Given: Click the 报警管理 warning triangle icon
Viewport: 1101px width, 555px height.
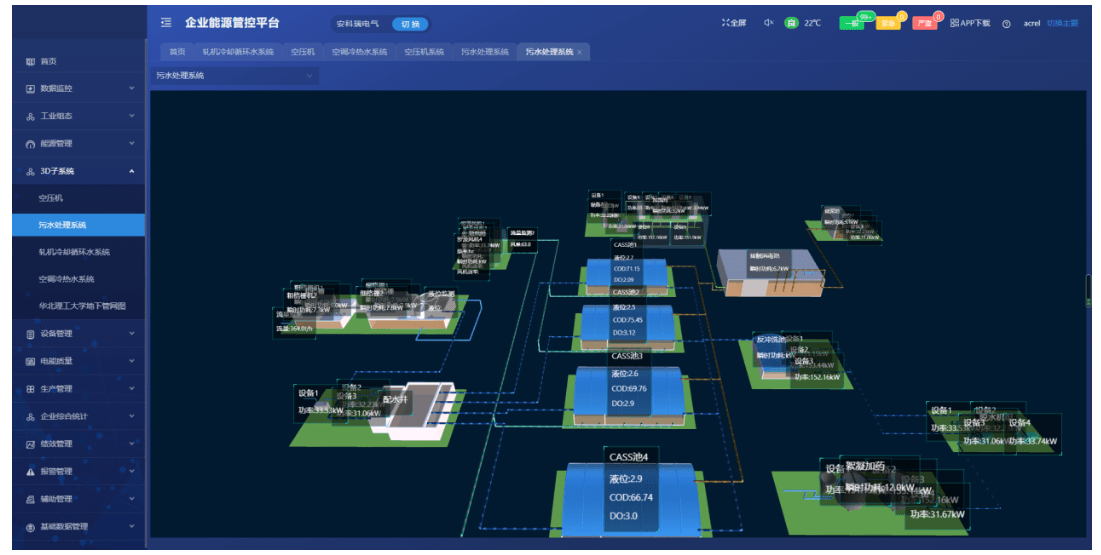Looking at the screenshot, I should pyautogui.click(x=30, y=471).
